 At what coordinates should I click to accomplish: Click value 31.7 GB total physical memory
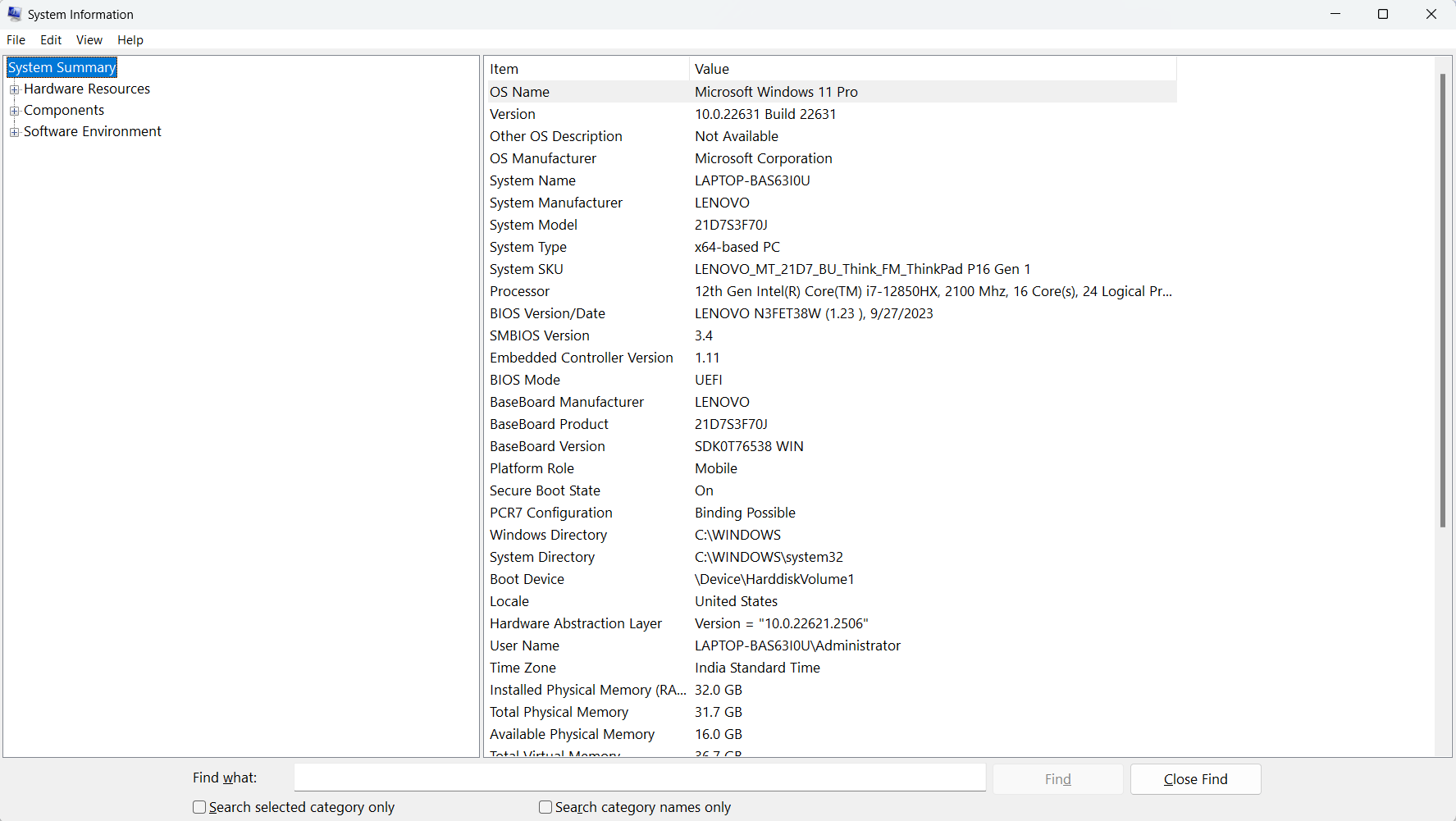click(x=719, y=712)
